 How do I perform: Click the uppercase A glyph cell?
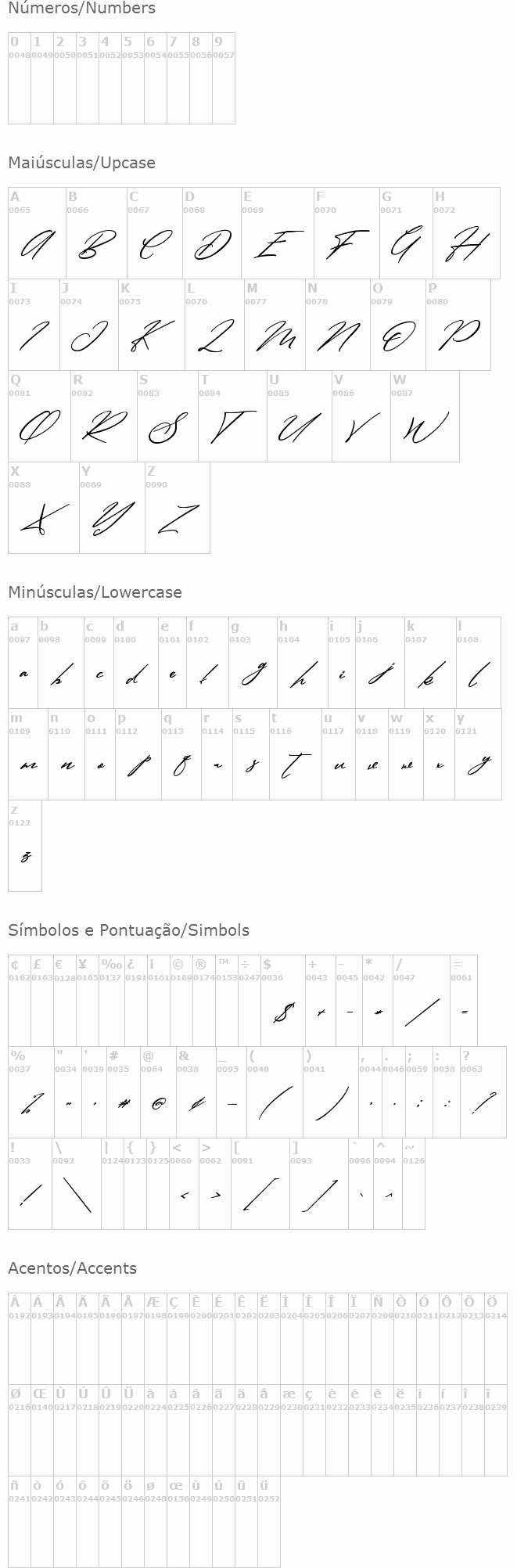(x=37, y=233)
